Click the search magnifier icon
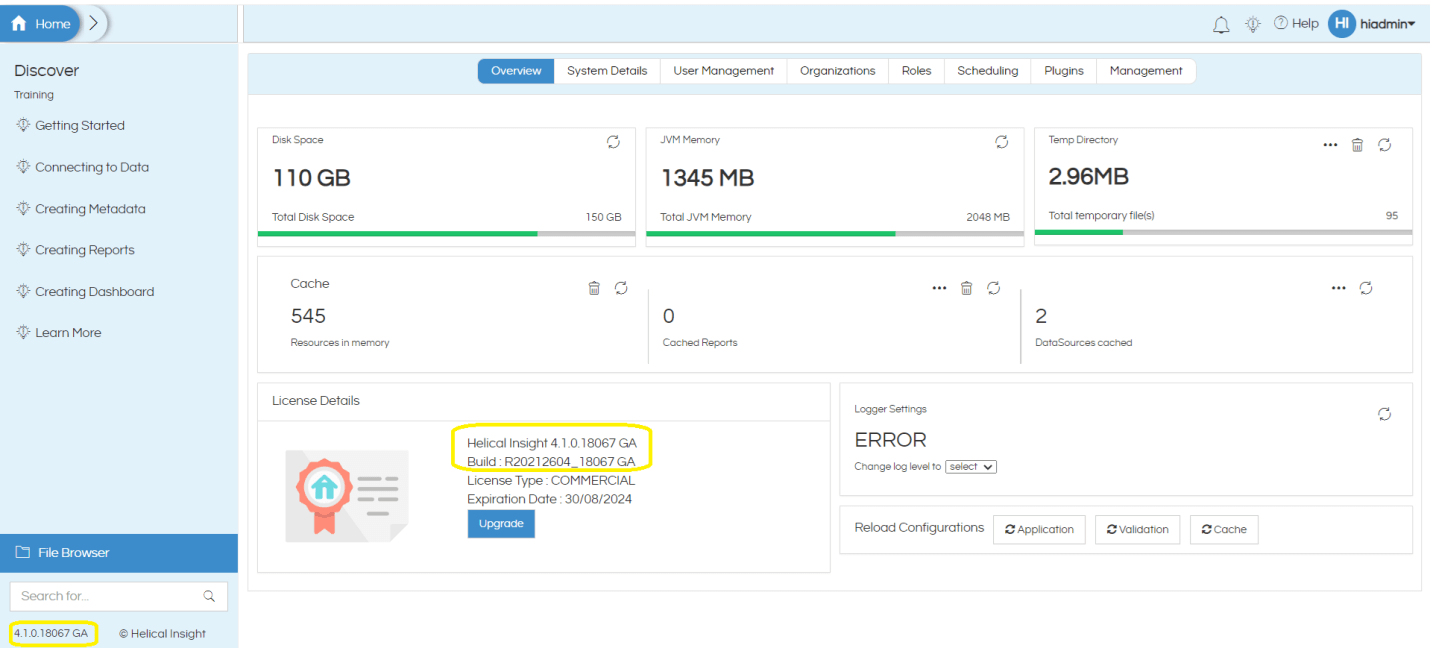This screenshot has width=1430, height=648. point(209,596)
